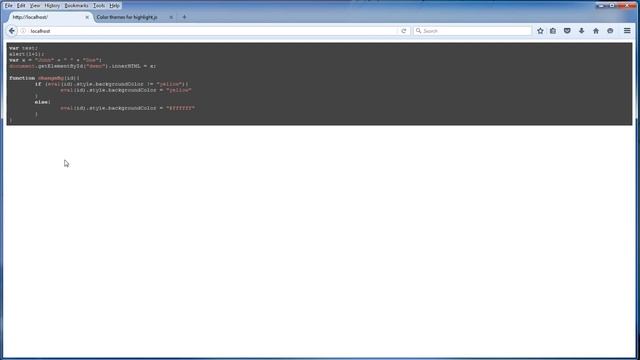Viewport: 640px width, 360px height.
Task: Bookmark this page with the star icon
Action: pos(540,31)
